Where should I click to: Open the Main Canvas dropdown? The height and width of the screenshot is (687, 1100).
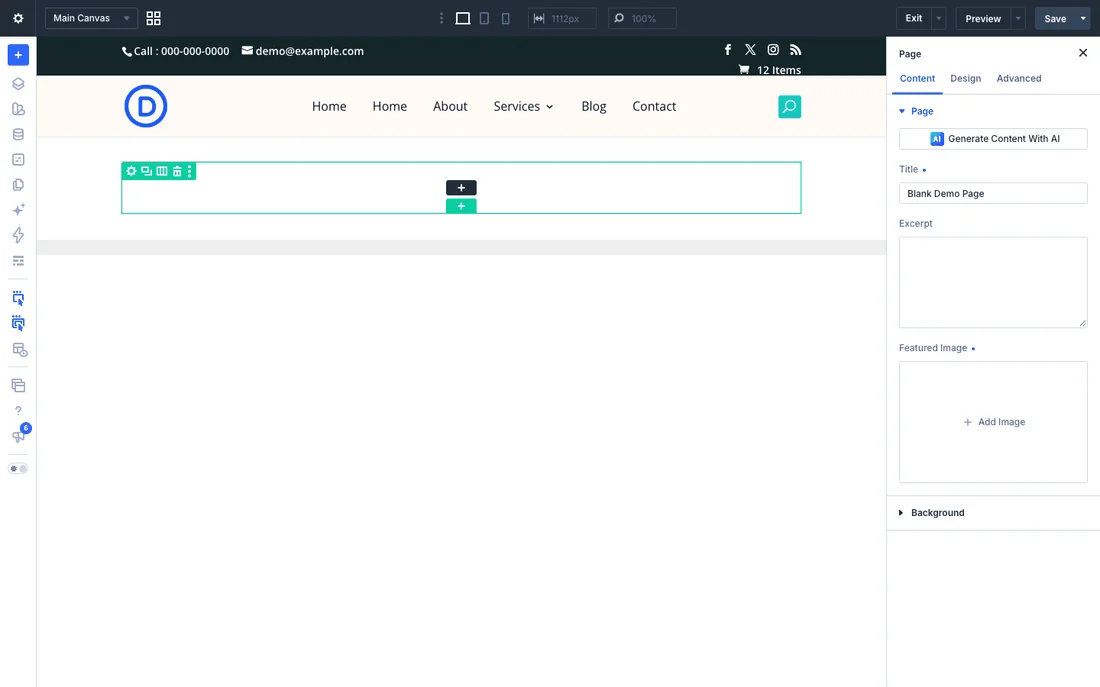click(91, 18)
